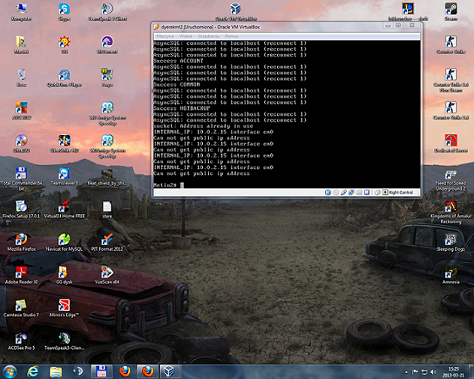Select the heat_shield_by_th image file
The height and width of the screenshot is (379, 474).
click(107, 177)
